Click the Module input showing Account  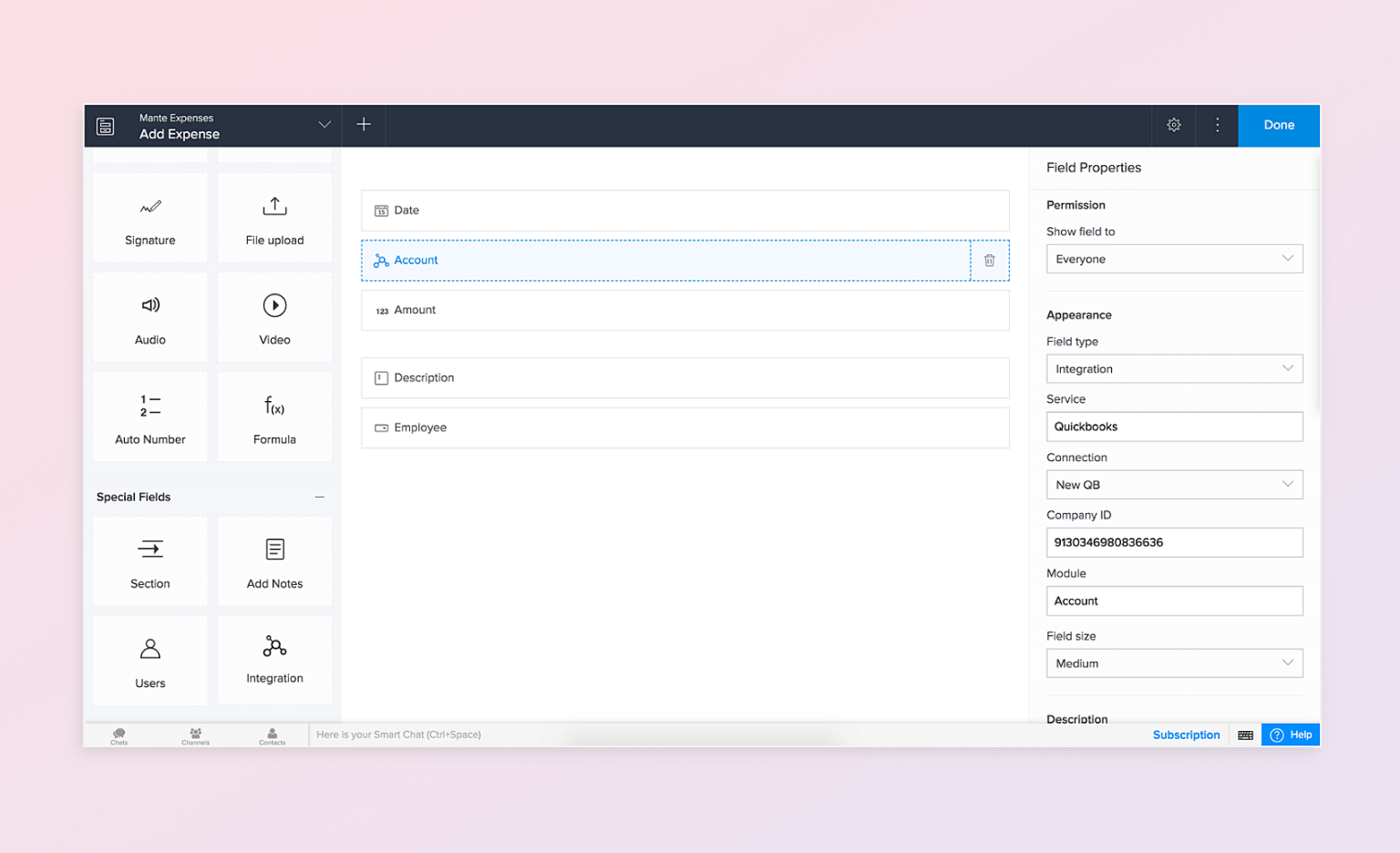(1174, 601)
